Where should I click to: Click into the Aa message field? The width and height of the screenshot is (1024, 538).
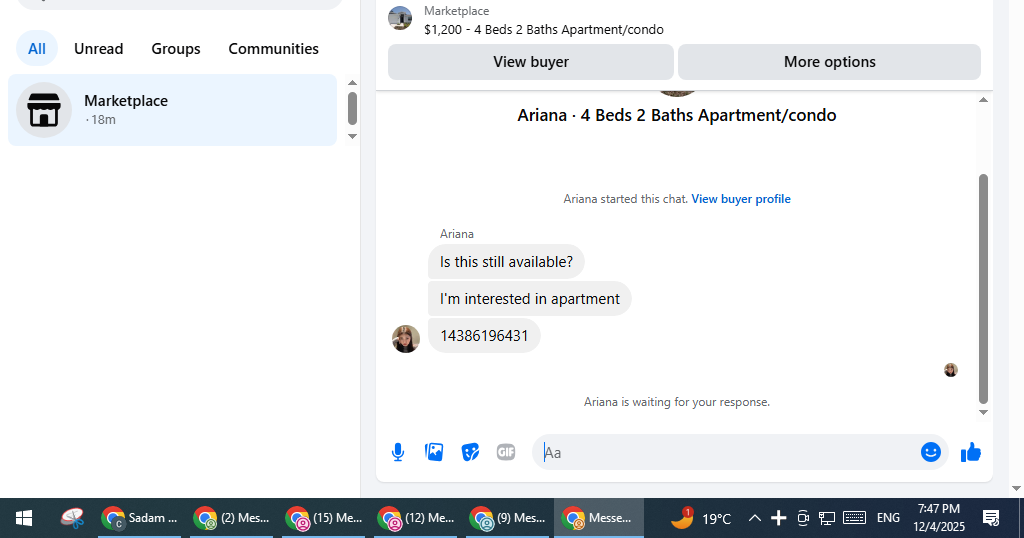point(728,452)
